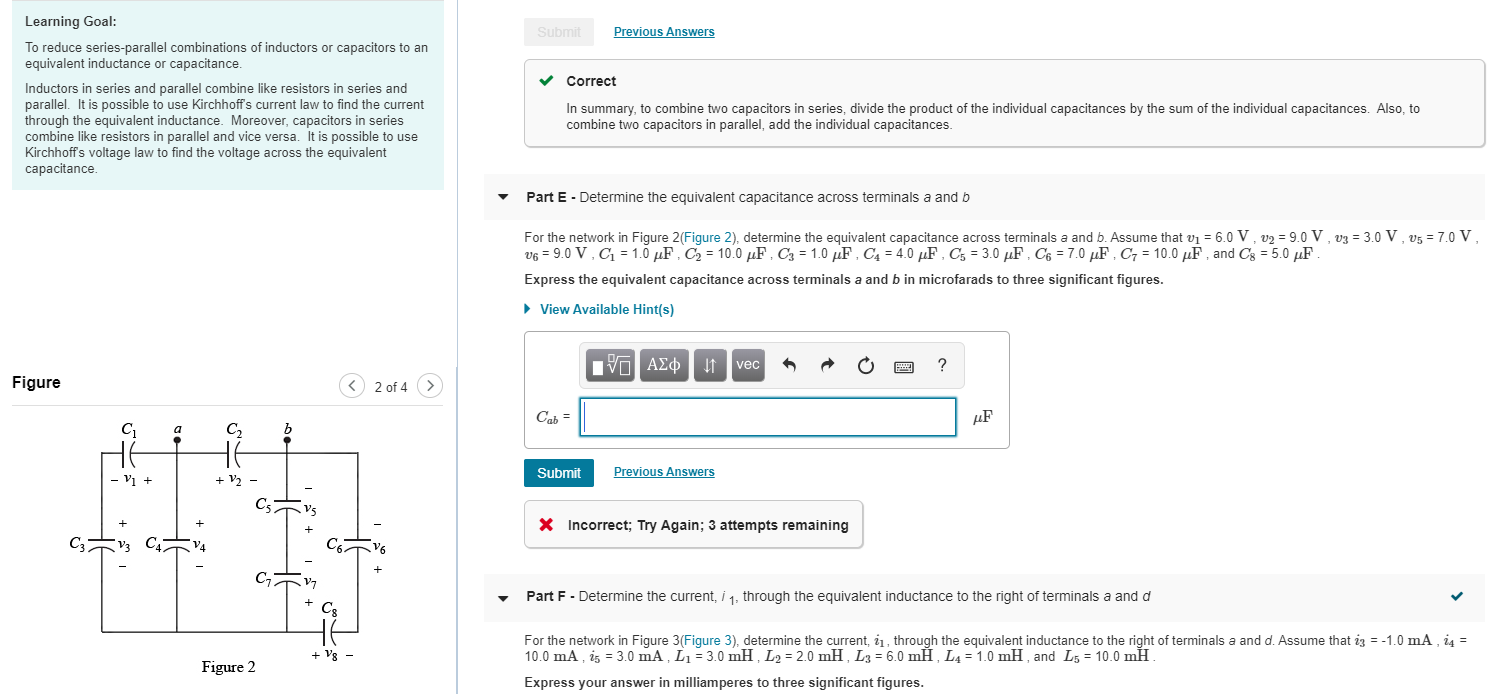Screen dimensions: 1489x694
Task: Open equation editor help question mark
Action: [x=940, y=365]
